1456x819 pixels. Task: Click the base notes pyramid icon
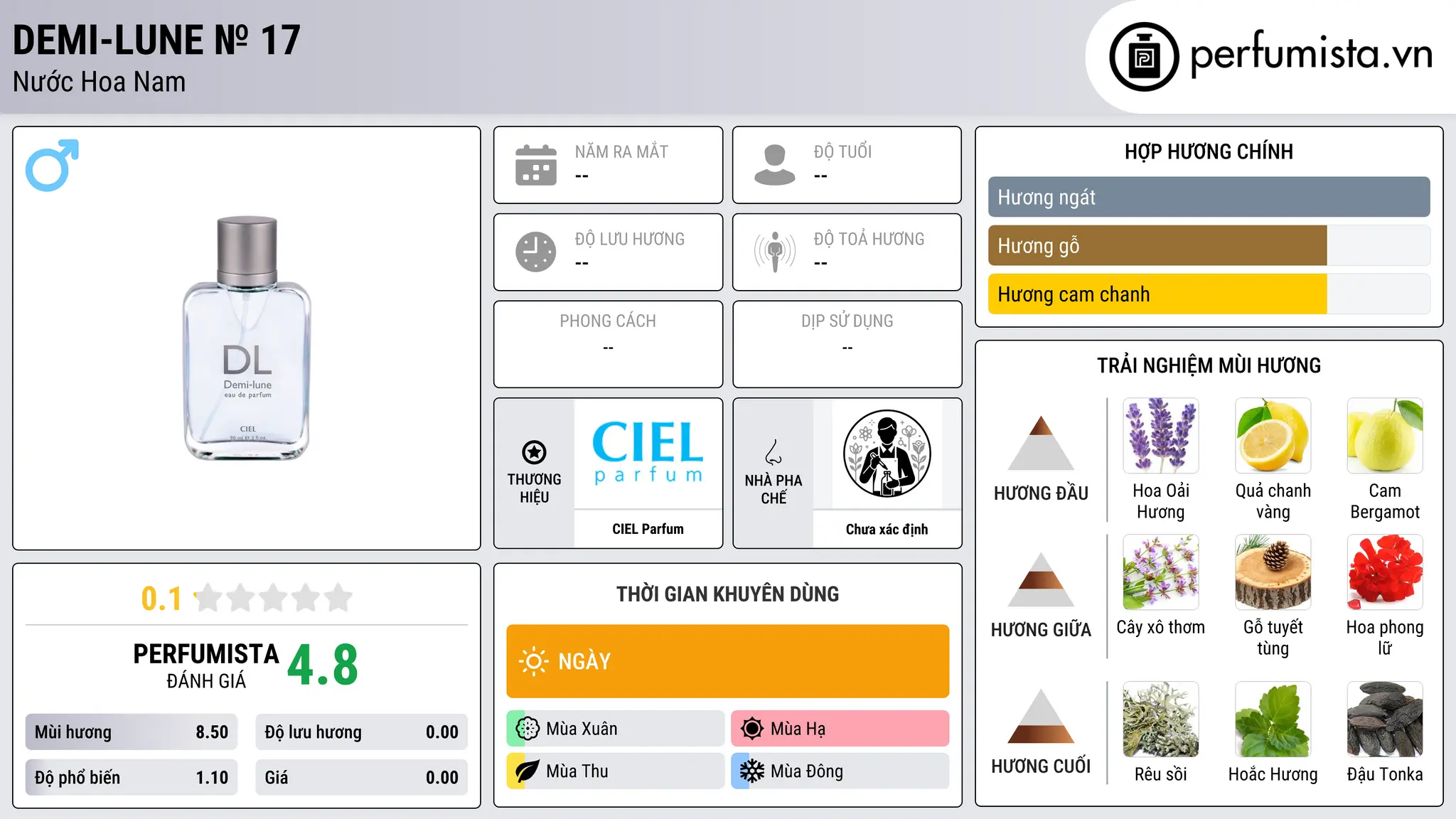(1041, 716)
